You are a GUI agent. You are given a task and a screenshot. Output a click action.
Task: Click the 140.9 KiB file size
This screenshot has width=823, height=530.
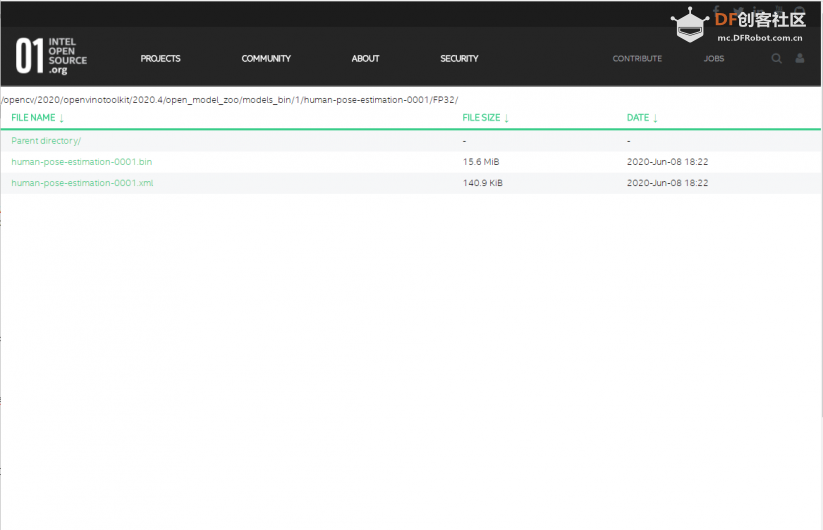tap(482, 183)
